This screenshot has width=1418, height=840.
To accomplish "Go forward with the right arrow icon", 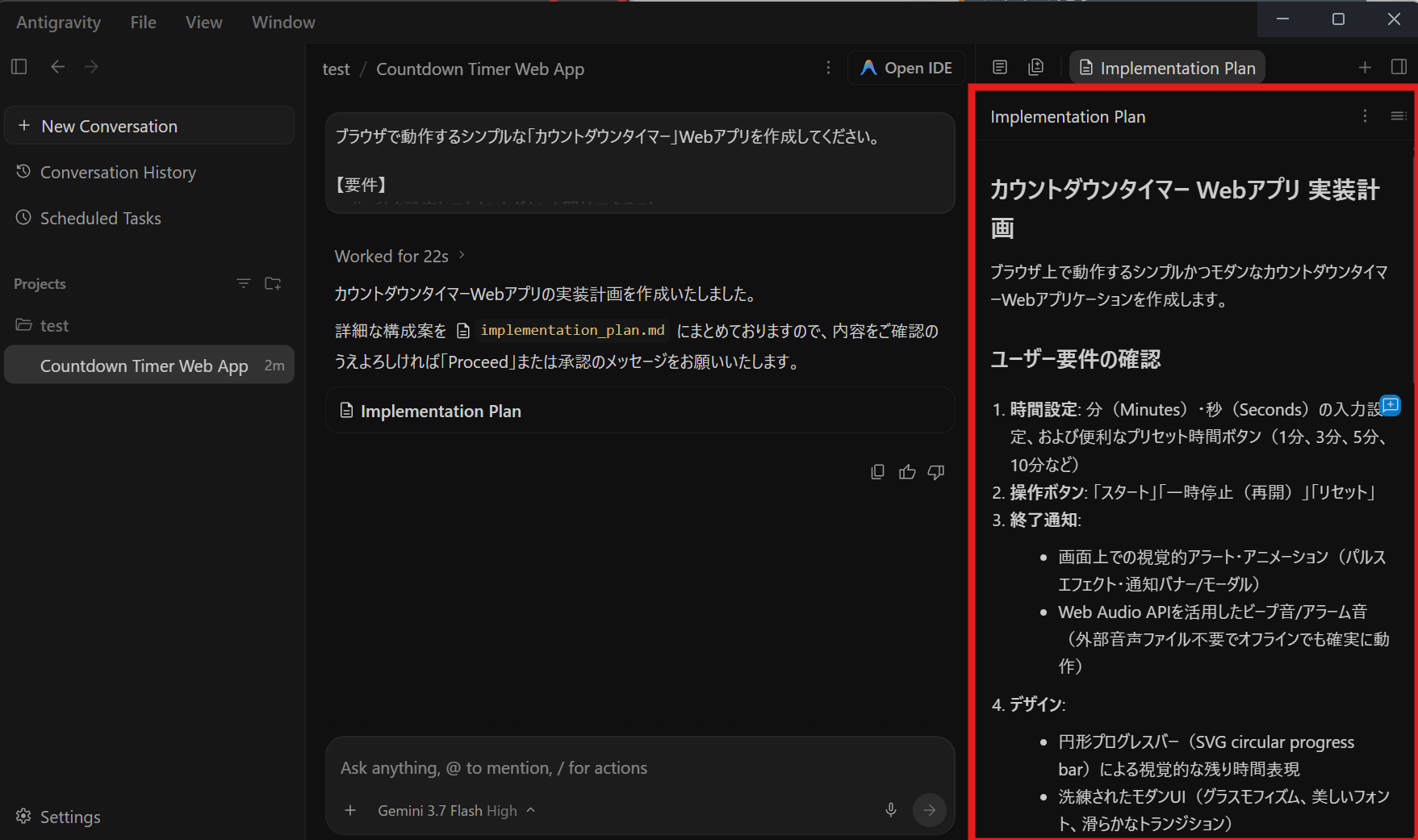I will tap(91, 66).
